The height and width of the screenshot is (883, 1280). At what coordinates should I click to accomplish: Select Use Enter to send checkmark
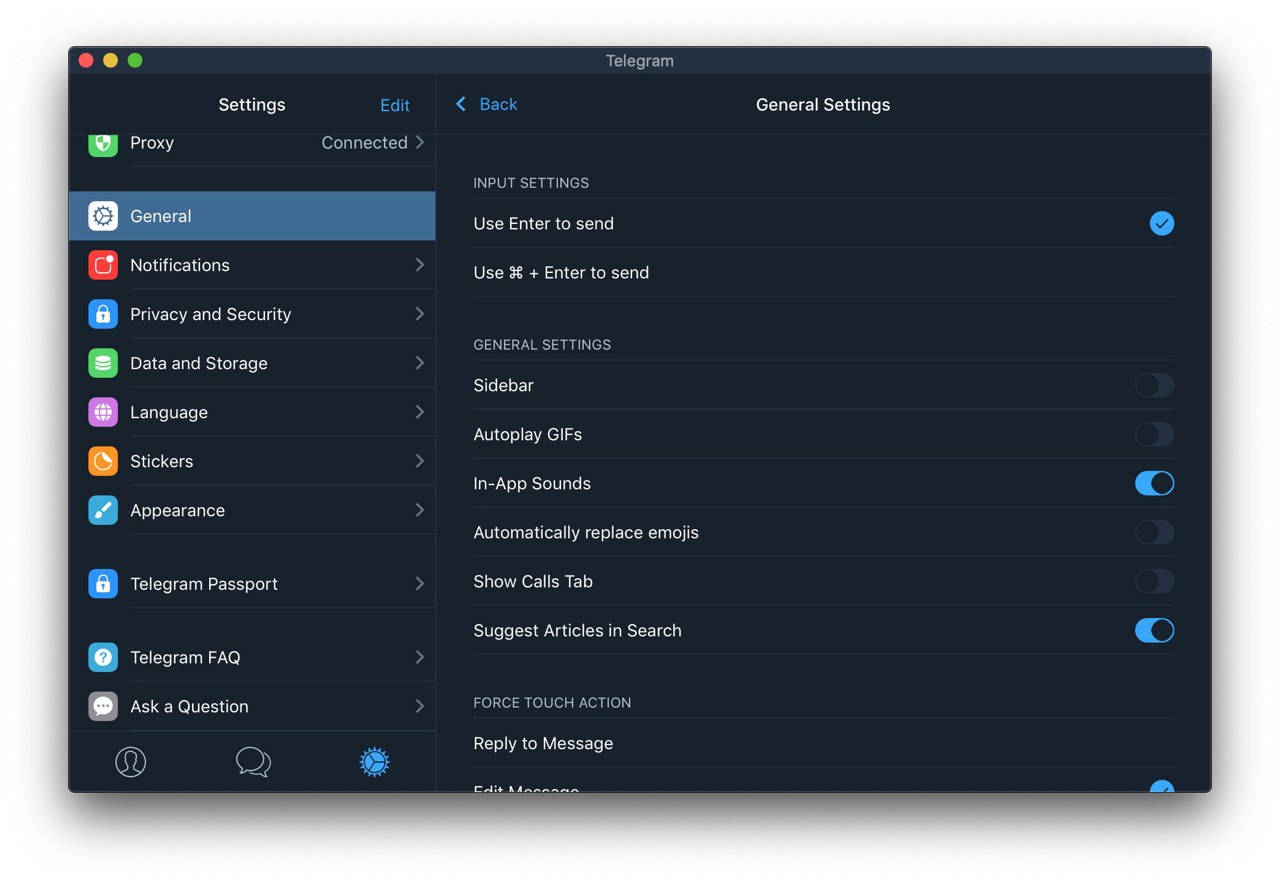click(1161, 223)
